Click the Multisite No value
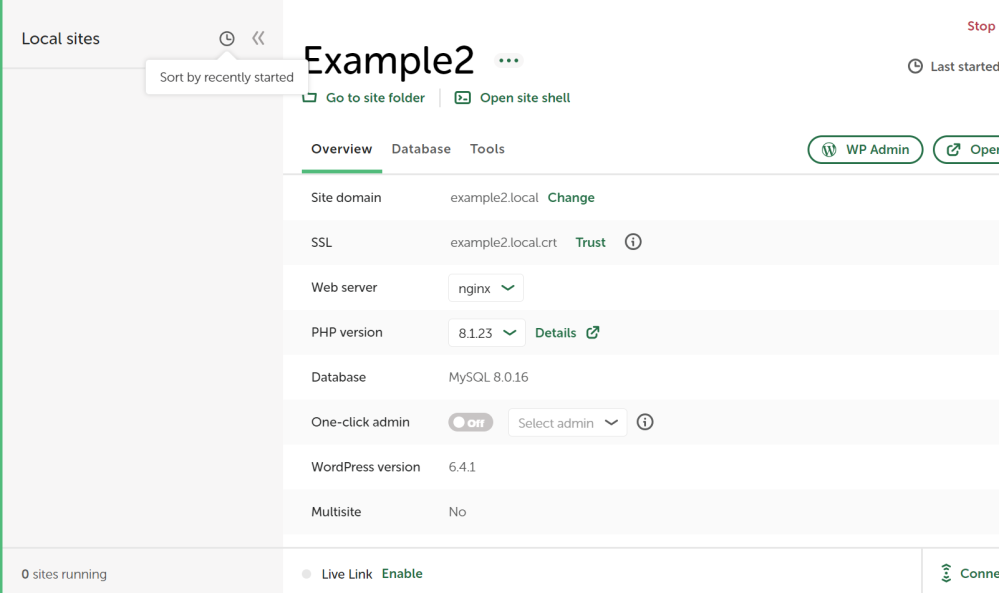Viewport: 999px width, 593px height. (457, 511)
